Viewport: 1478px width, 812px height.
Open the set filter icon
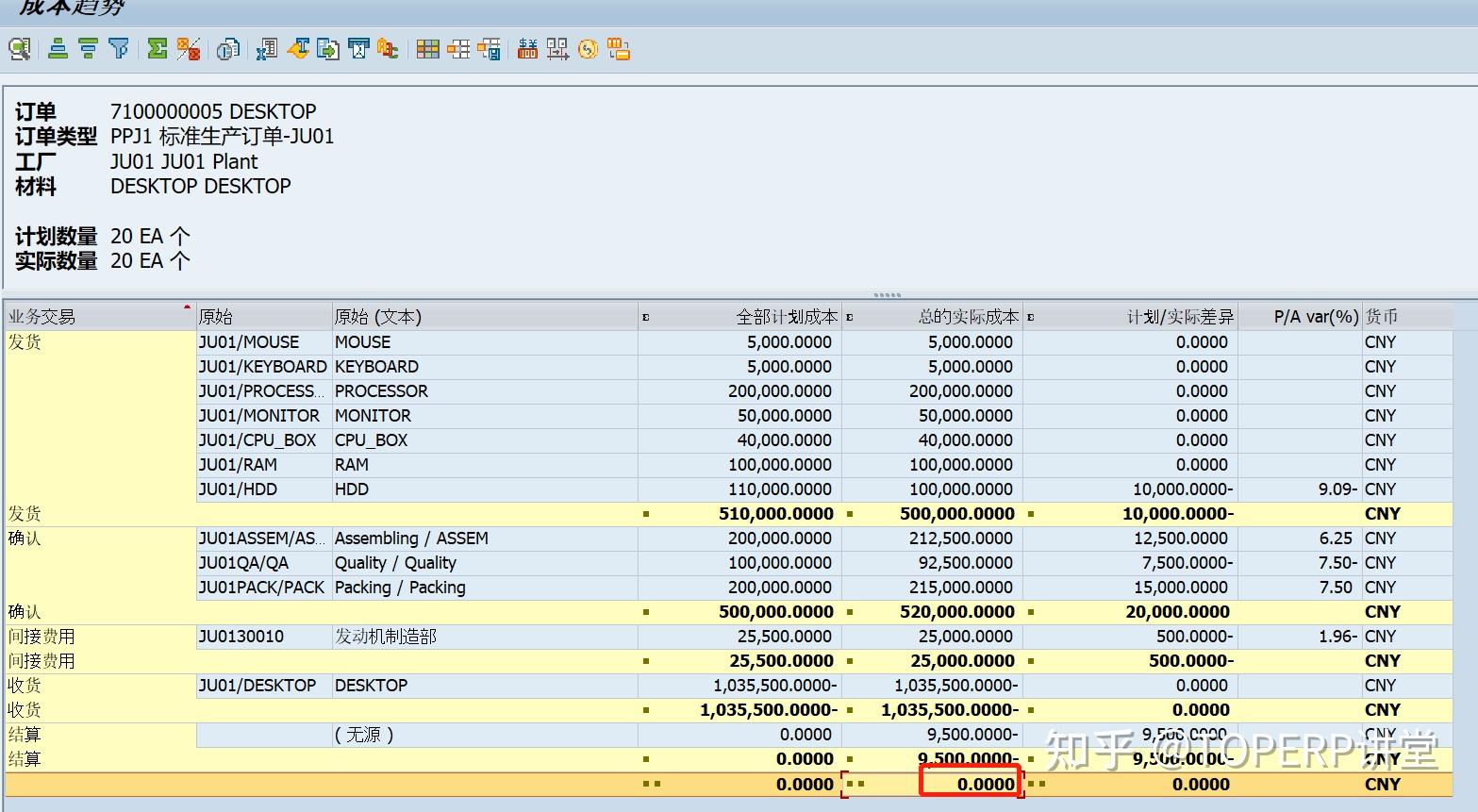point(117,49)
